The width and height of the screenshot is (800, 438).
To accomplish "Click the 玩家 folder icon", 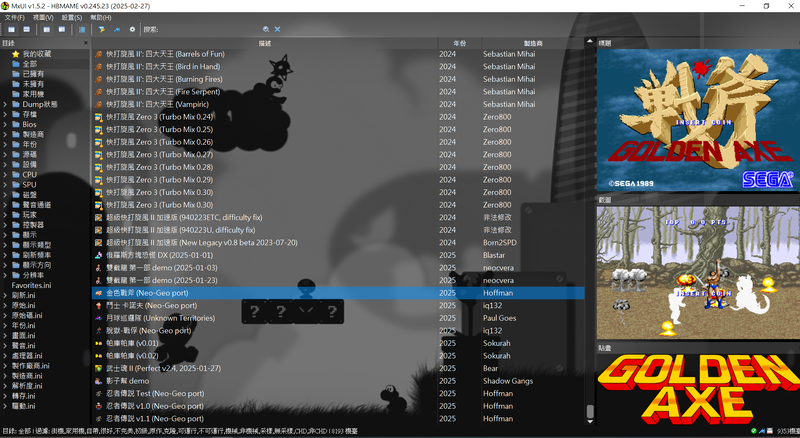I will (16, 215).
